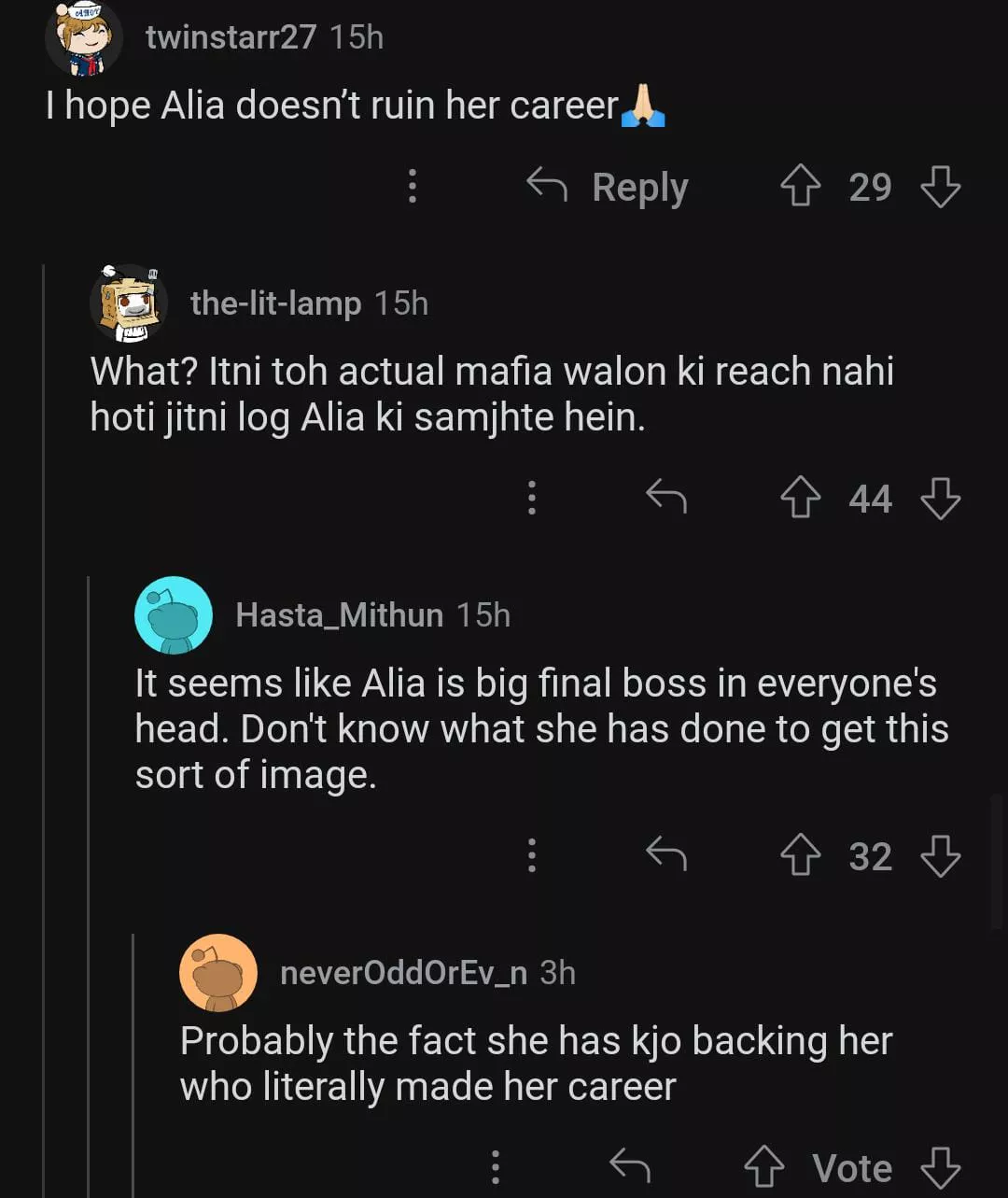Downvote the-lit-lamp's comment

(940, 498)
